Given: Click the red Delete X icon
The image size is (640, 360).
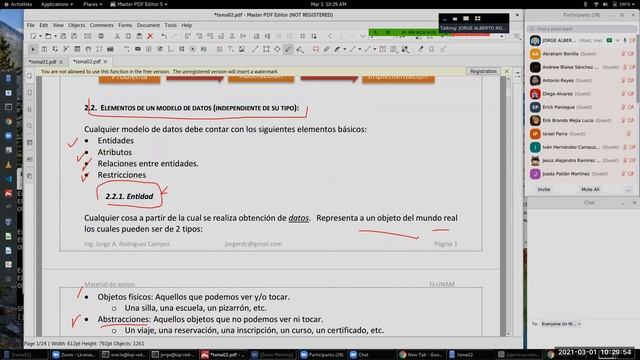Looking at the screenshot, I should (x=150, y=36).
